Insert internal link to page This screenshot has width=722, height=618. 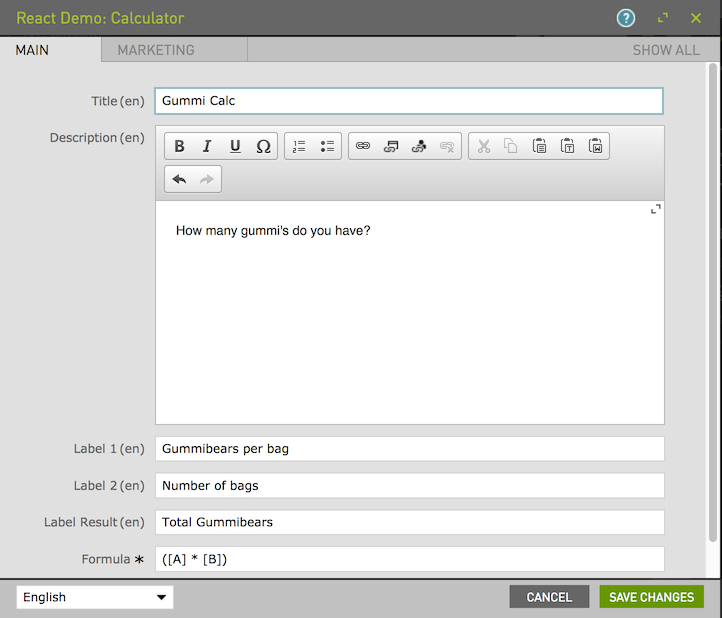391,146
